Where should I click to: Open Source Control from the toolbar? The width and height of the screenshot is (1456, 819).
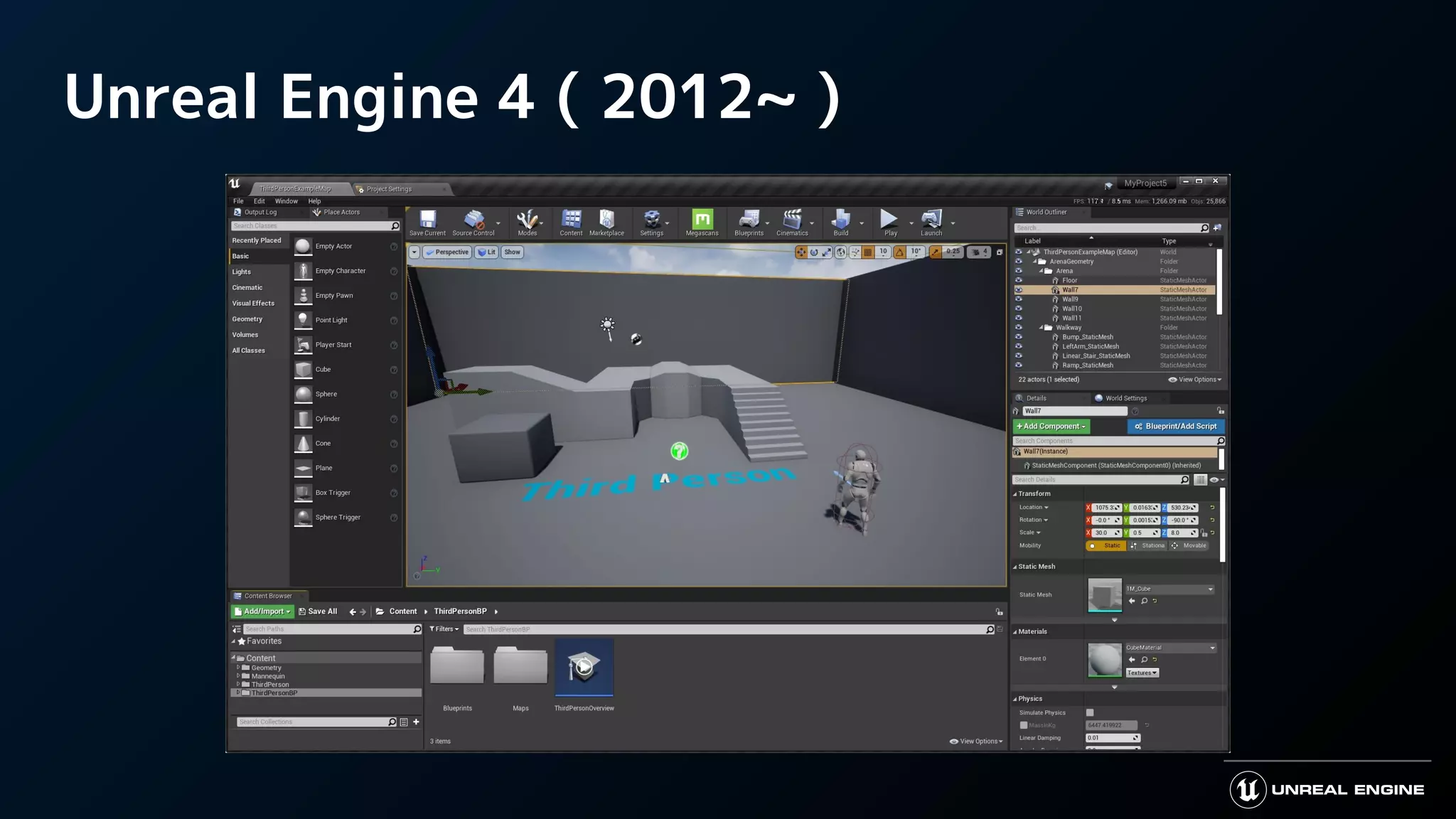pyautogui.click(x=473, y=223)
